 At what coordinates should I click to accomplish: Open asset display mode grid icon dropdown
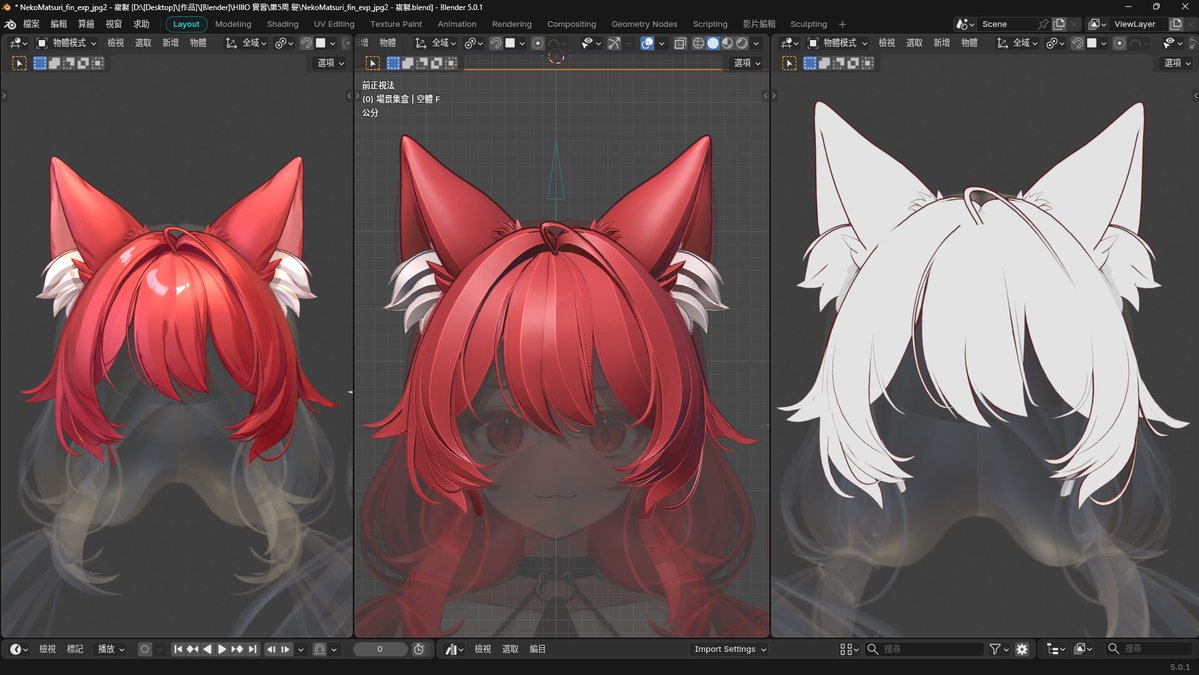(x=849, y=649)
